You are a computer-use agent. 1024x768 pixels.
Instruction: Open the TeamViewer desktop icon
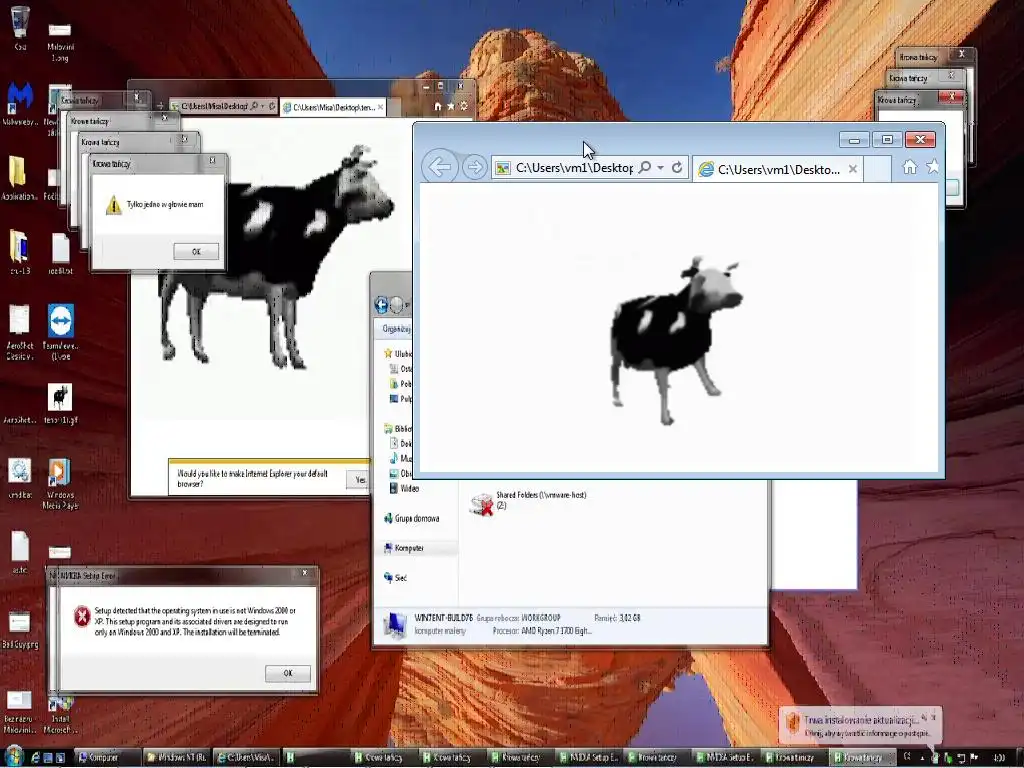pos(60,332)
